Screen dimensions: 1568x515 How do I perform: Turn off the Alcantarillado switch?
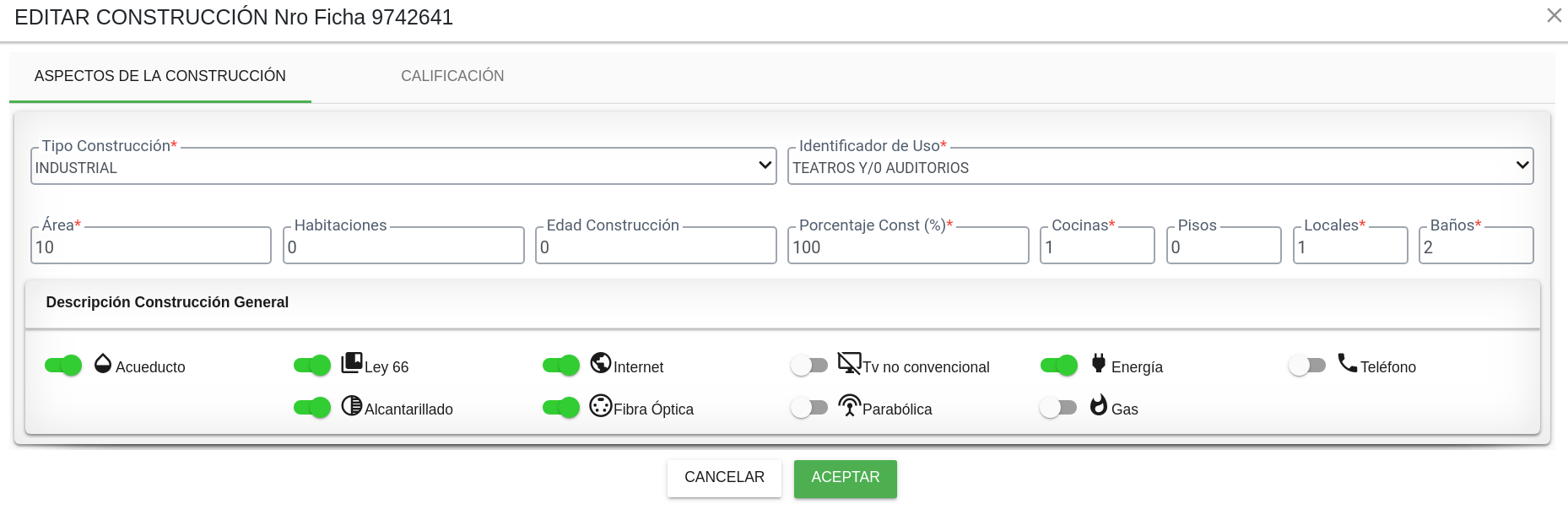click(312, 408)
